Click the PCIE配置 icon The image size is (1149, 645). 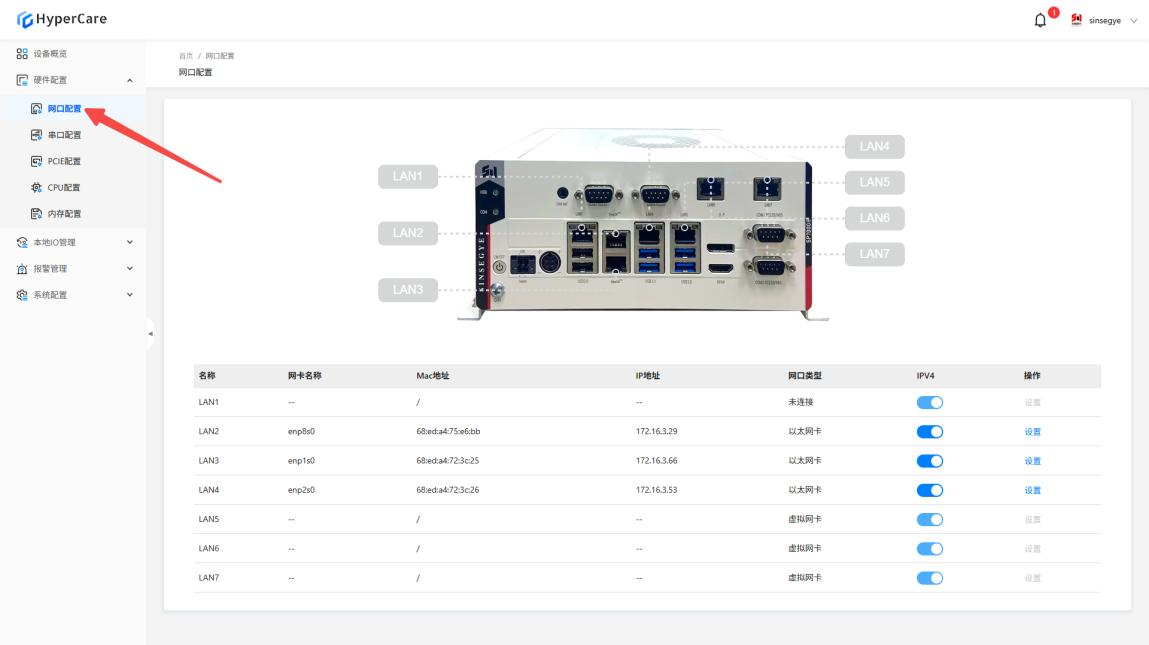pyautogui.click(x=37, y=161)
